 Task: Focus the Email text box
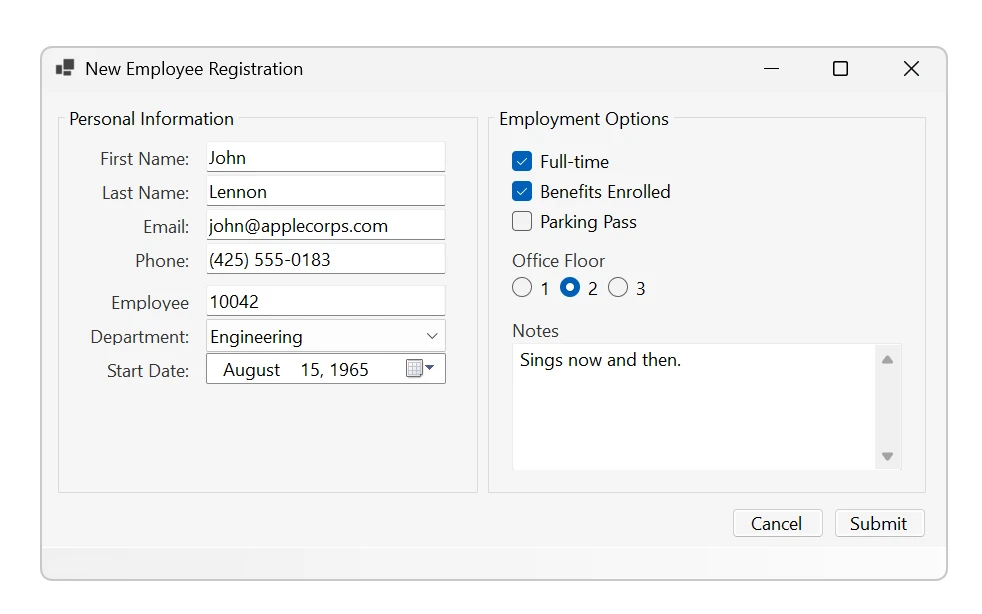(x=325, y=226)
